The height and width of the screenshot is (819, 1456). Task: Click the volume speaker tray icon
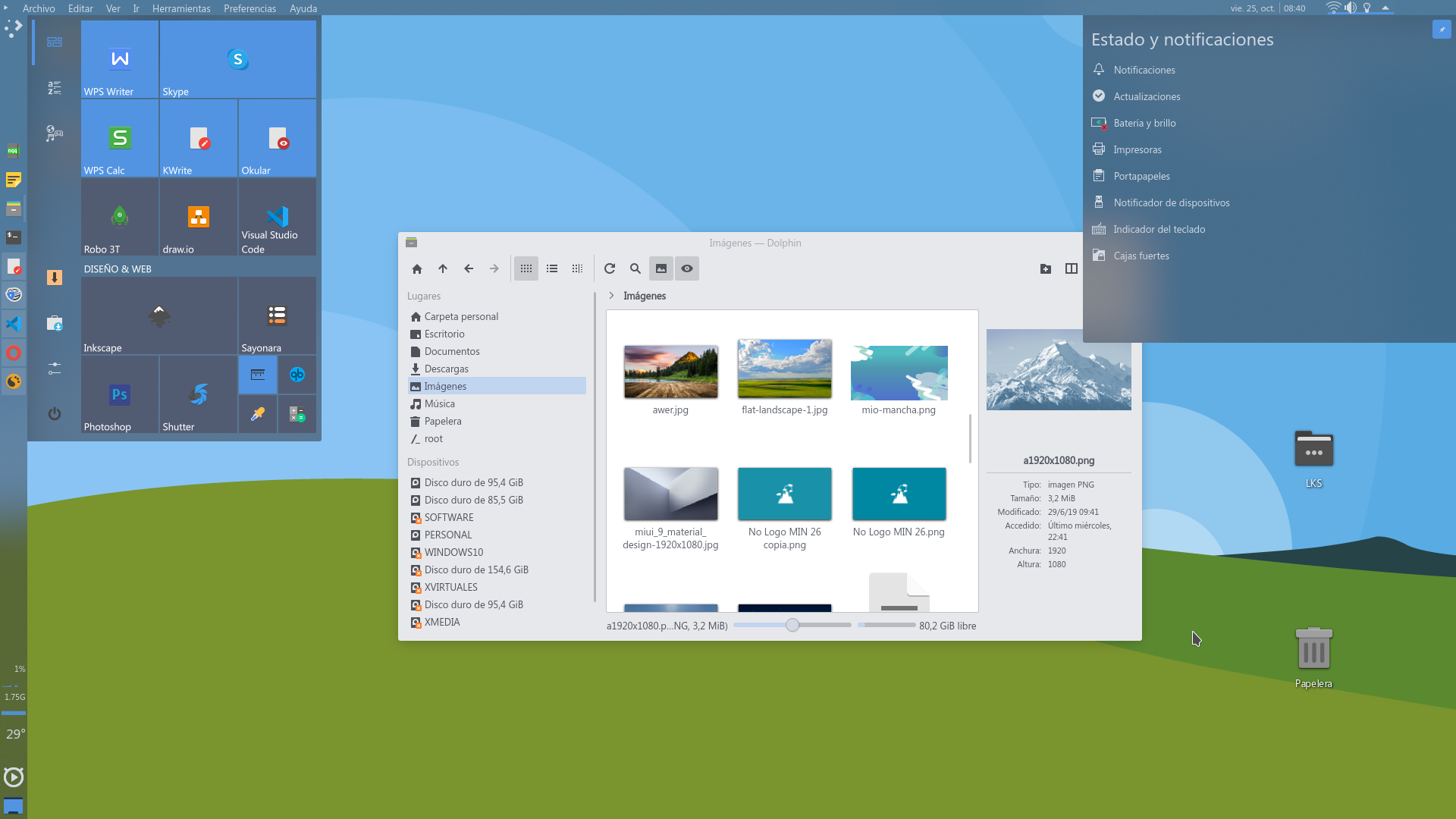pyautogui.click(x=1351, y=8)
